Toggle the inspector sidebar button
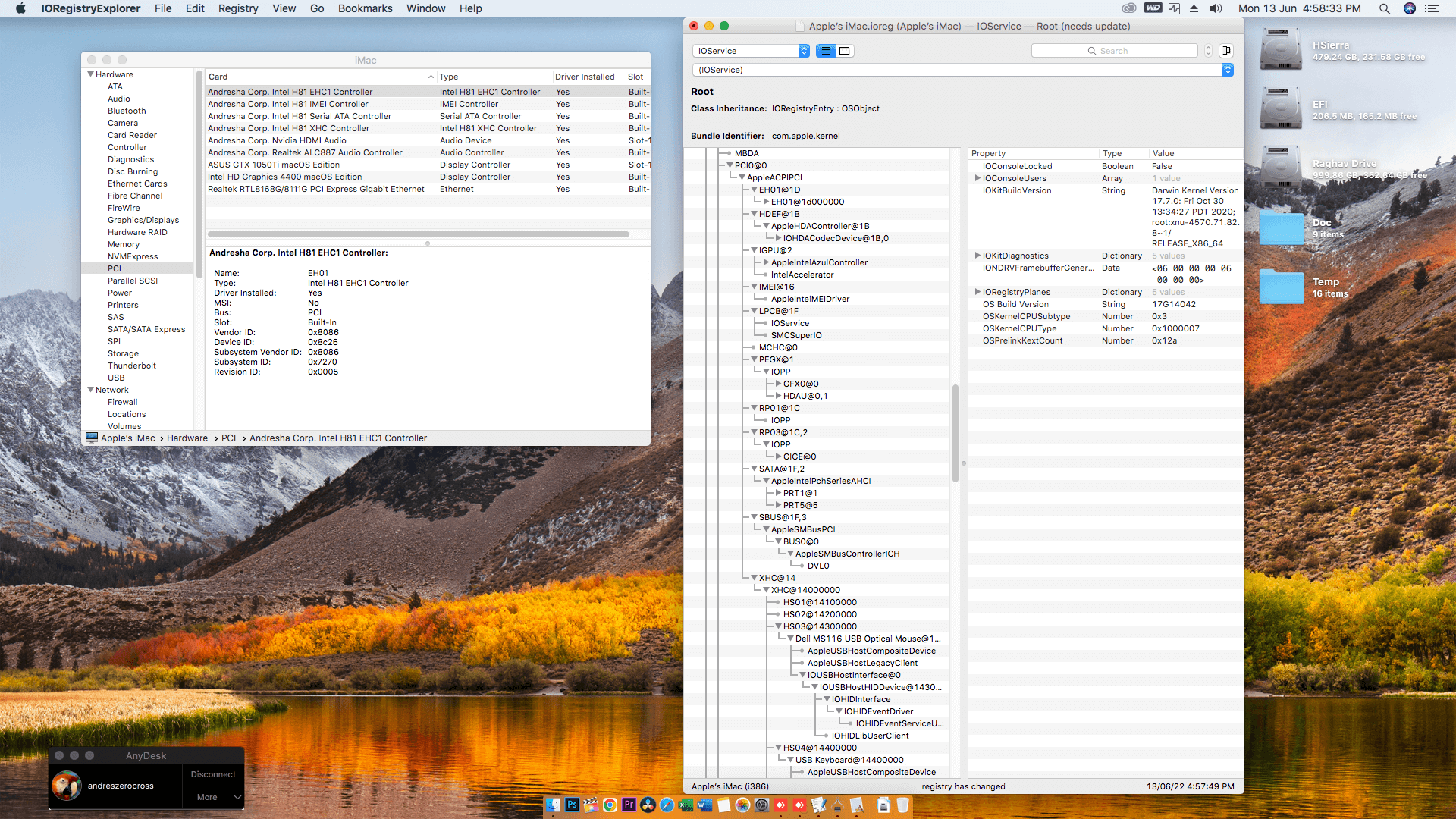The height and width of the screenshot is (819, 1456). 1226,51
